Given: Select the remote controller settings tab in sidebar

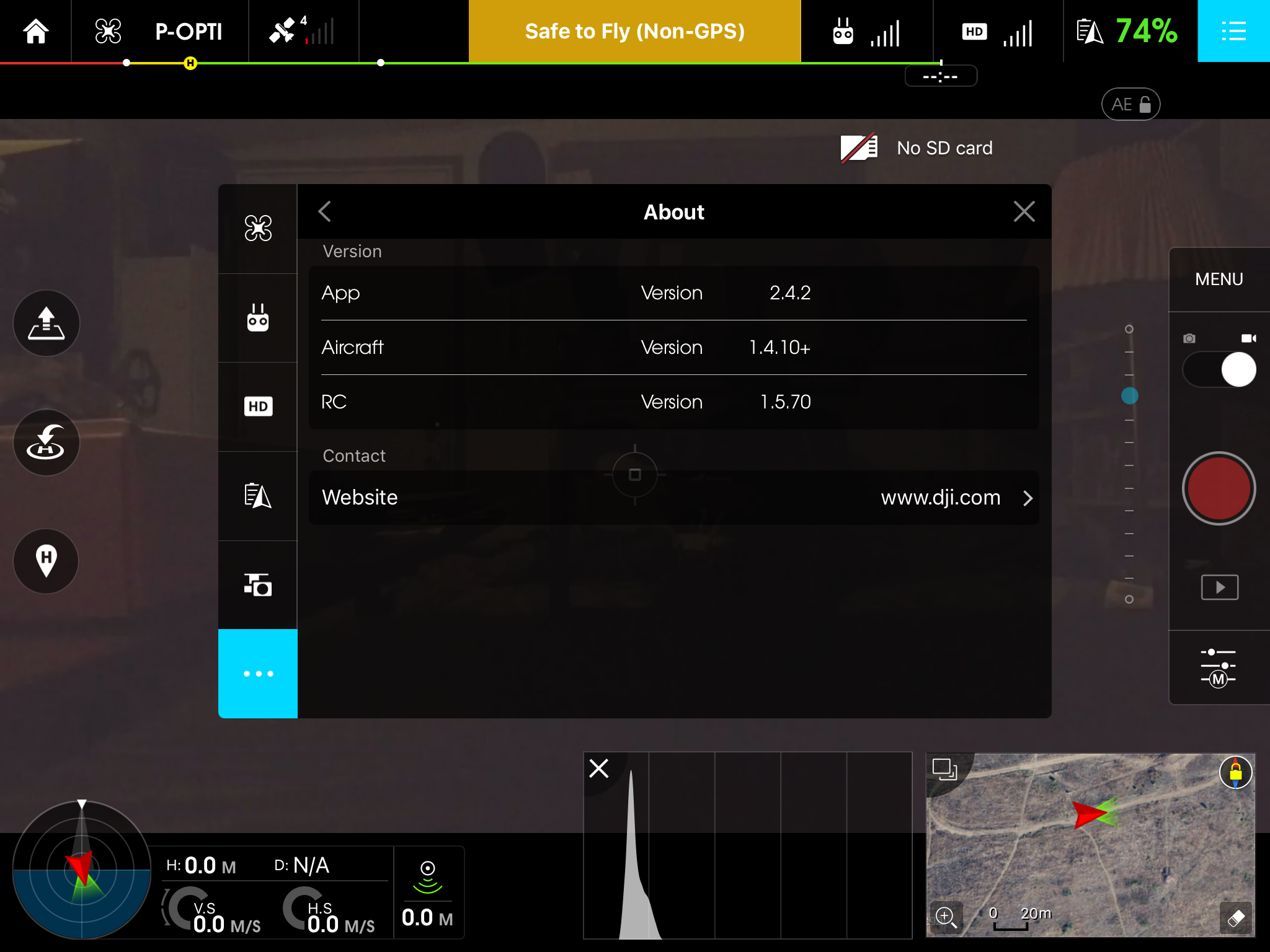Looking at the screenshot, I should (x=258, y=318).
